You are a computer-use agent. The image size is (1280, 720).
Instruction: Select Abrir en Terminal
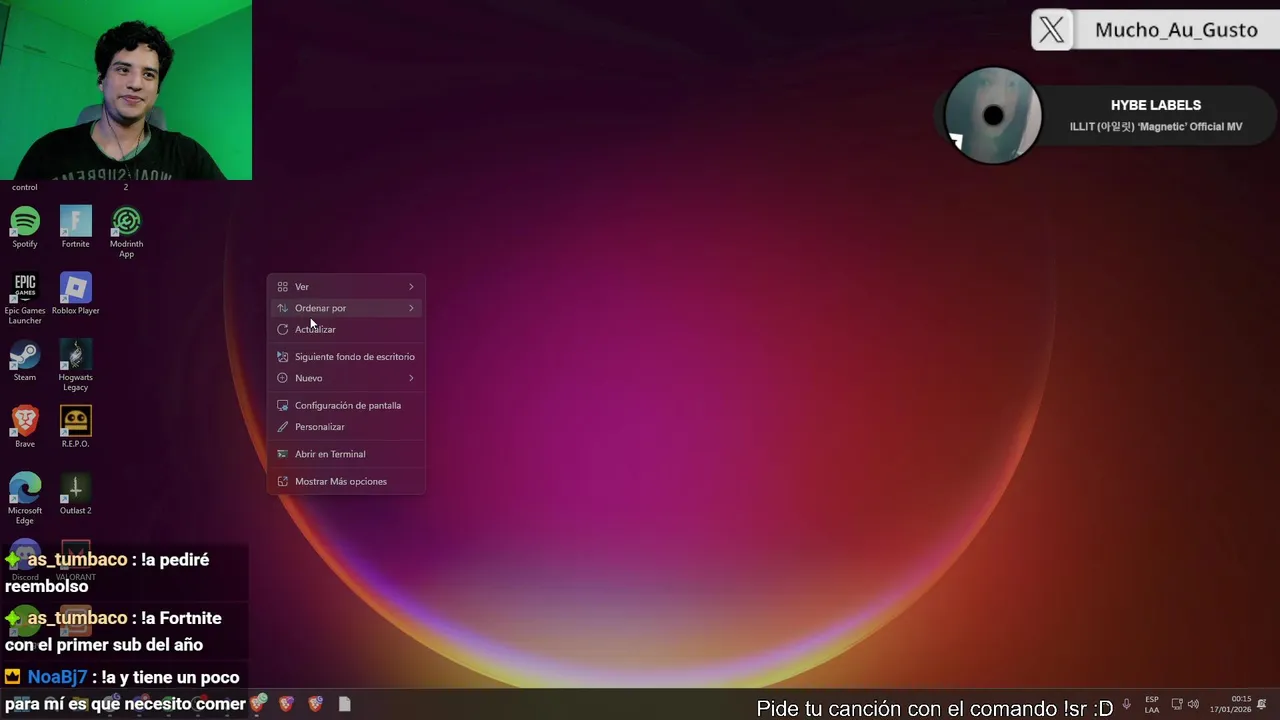346,454
